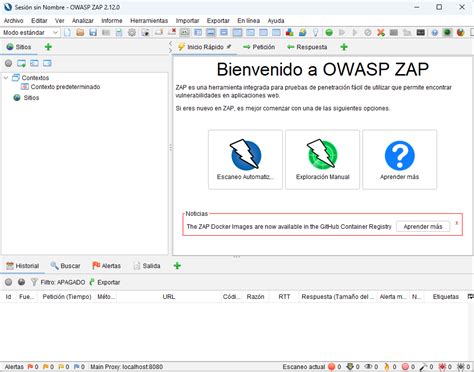Click the New Session toolbar icon
The image size is (474, 372).
[x=67, y=32]
